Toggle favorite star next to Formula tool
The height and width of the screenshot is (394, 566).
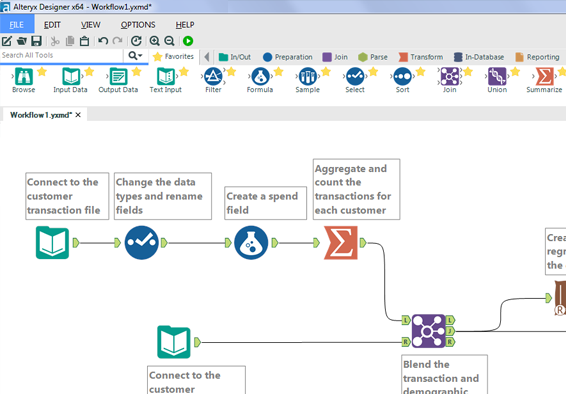pos(278,72)
